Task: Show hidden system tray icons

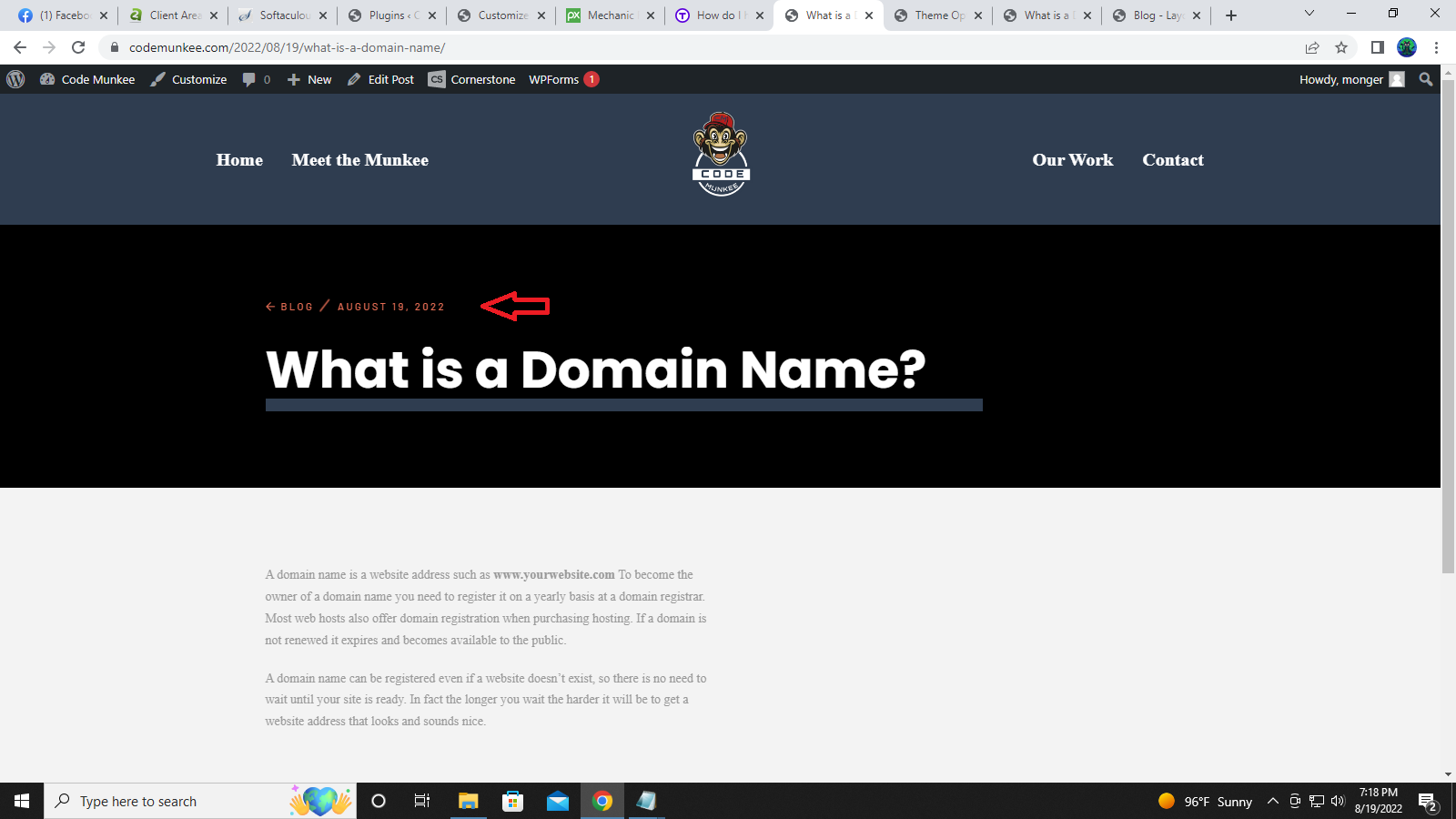Action: (x=1273, y=801)
